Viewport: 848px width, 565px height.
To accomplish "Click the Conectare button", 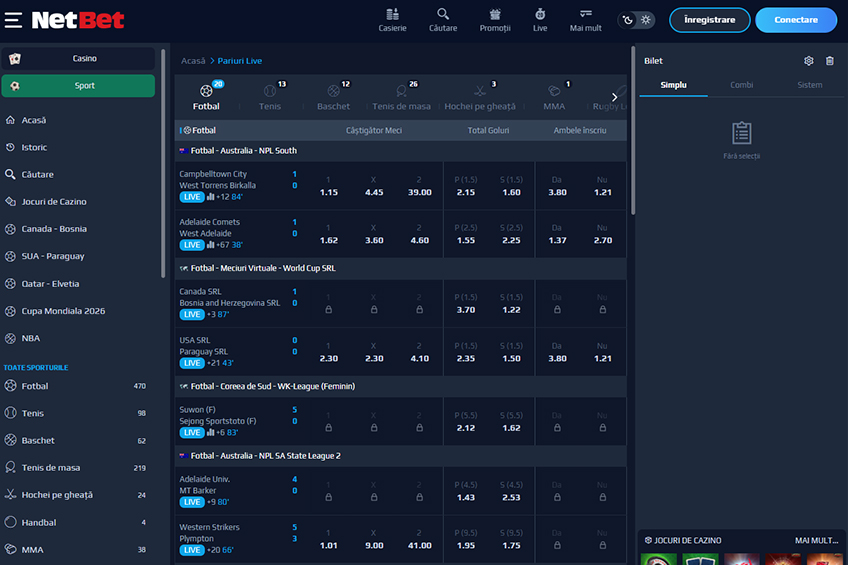I will (x=796, y=20).
